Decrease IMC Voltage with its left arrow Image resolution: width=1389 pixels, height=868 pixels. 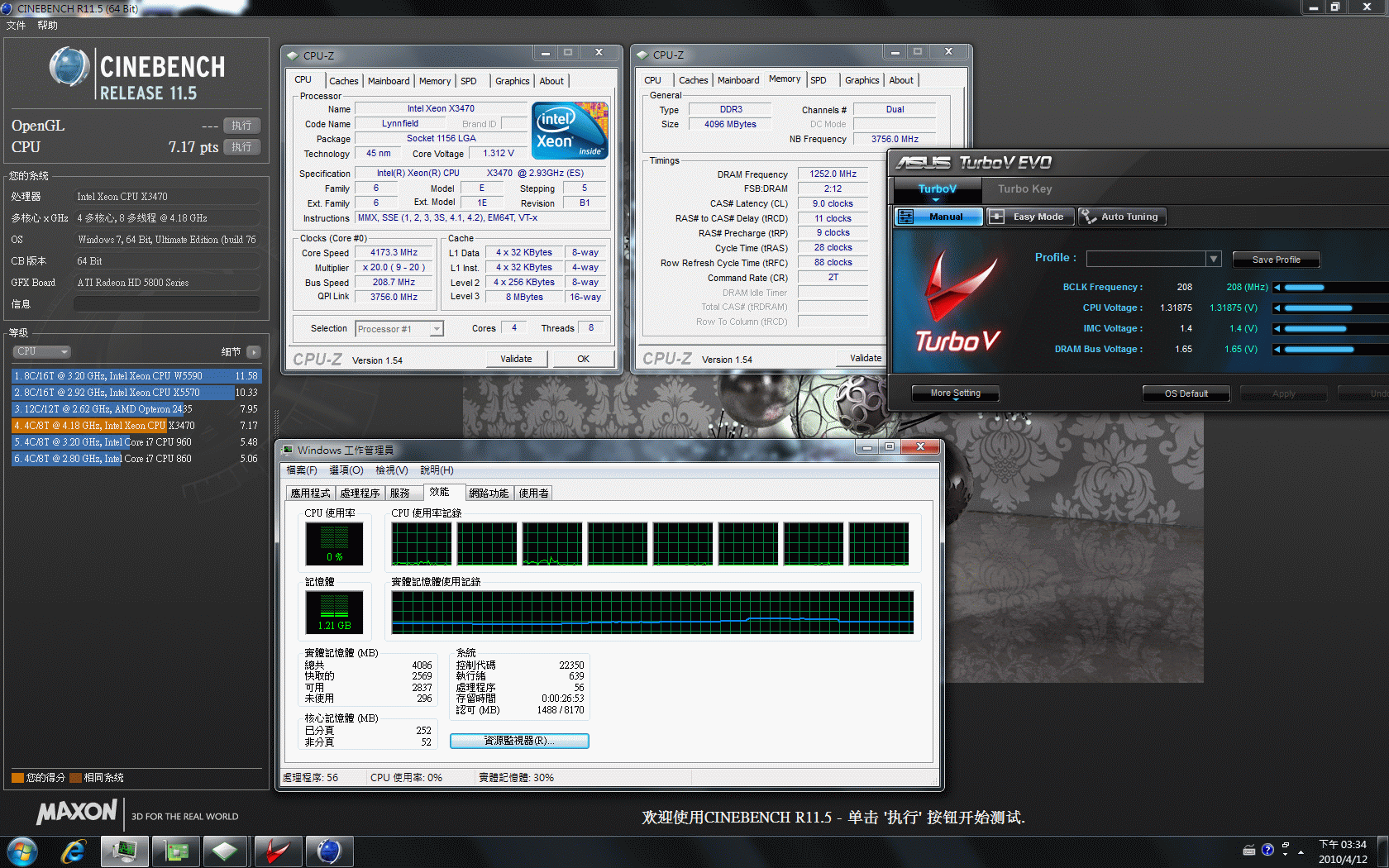(1277, 329)
